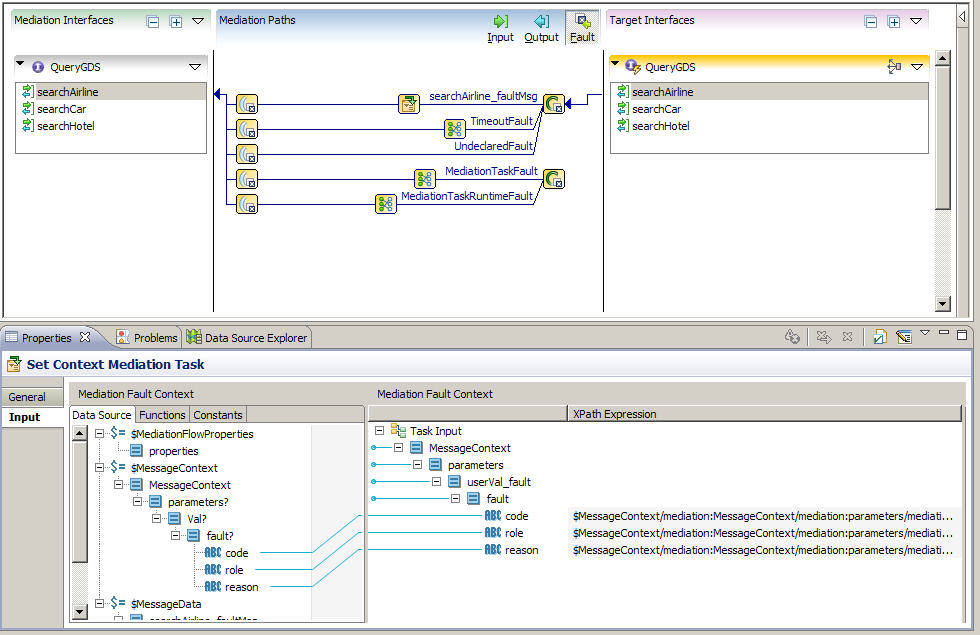Open Mediation Interfaces panel dropdown menu
Viewport: 980px width, 635px height.
coord(197,21)
